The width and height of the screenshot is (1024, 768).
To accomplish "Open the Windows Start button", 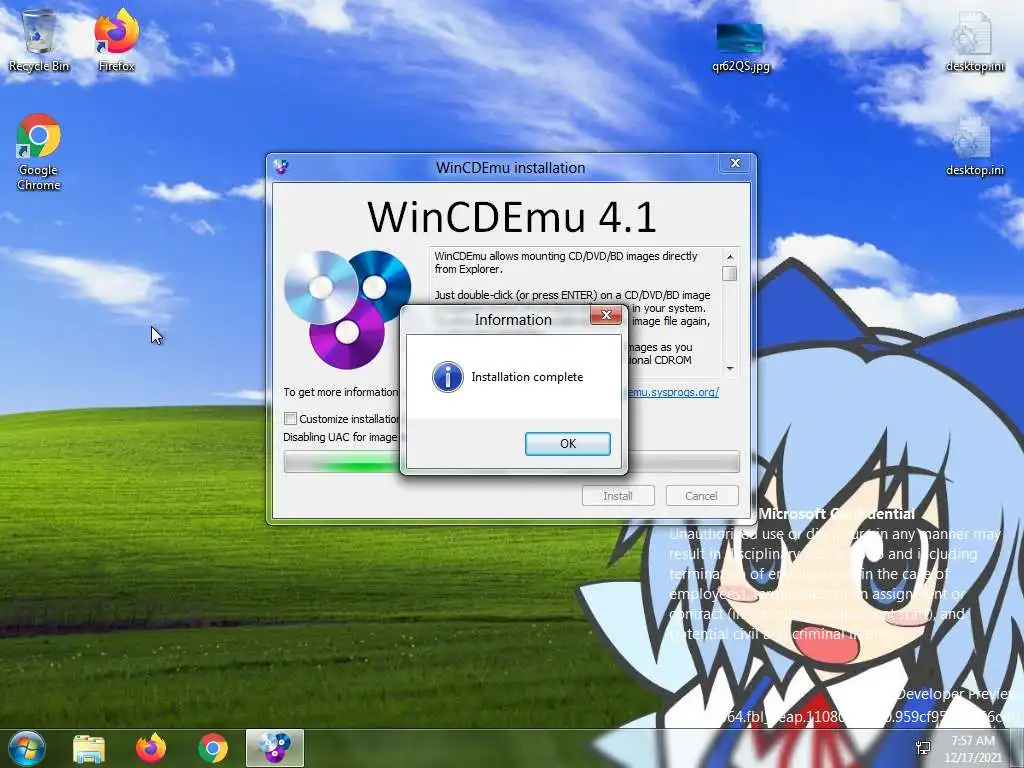I will tap(25, 748).
